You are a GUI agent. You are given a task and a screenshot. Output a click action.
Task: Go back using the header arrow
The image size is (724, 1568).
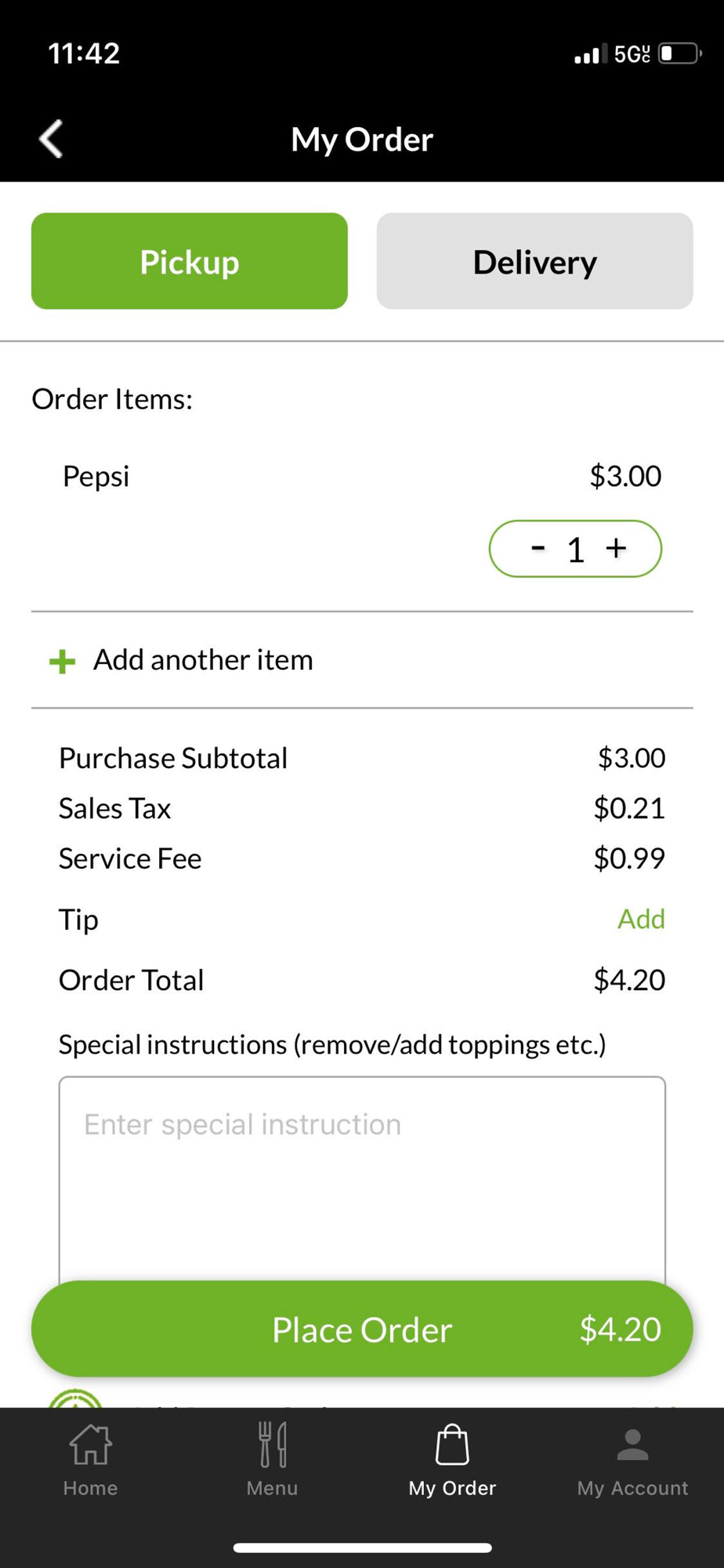[x=52, y=139]
